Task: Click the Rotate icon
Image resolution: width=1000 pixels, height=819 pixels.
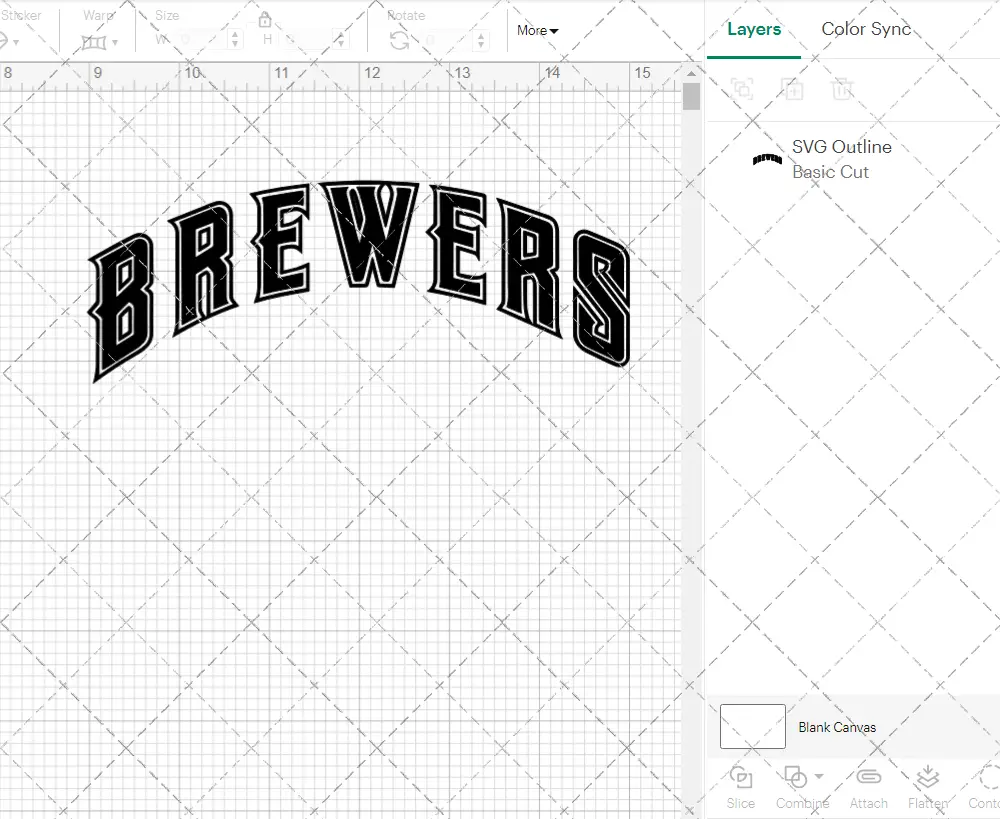Action: point(400,41)
